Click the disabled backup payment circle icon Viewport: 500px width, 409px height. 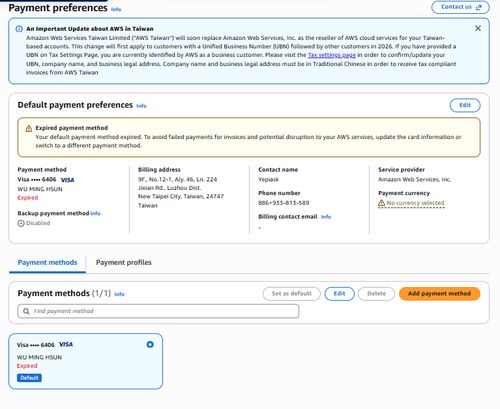coord(21,223)
